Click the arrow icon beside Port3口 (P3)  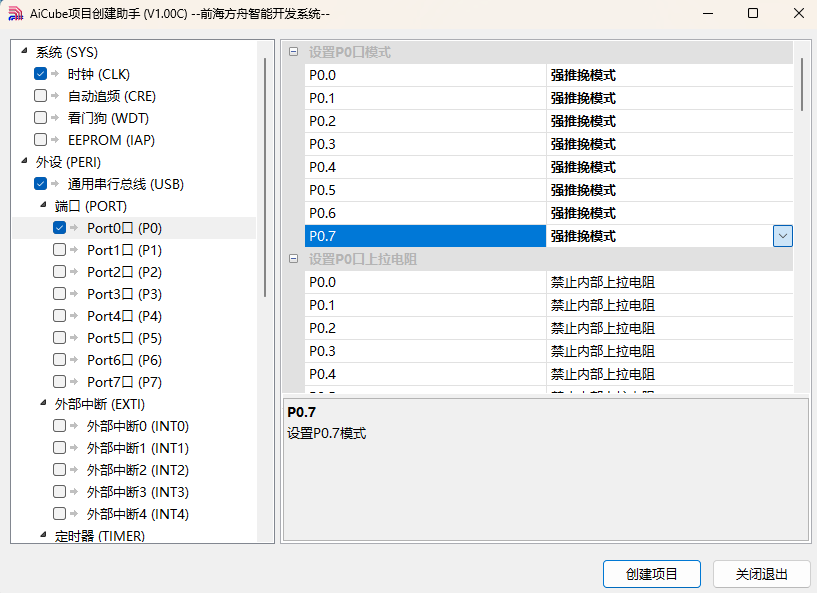click(75, 294)
